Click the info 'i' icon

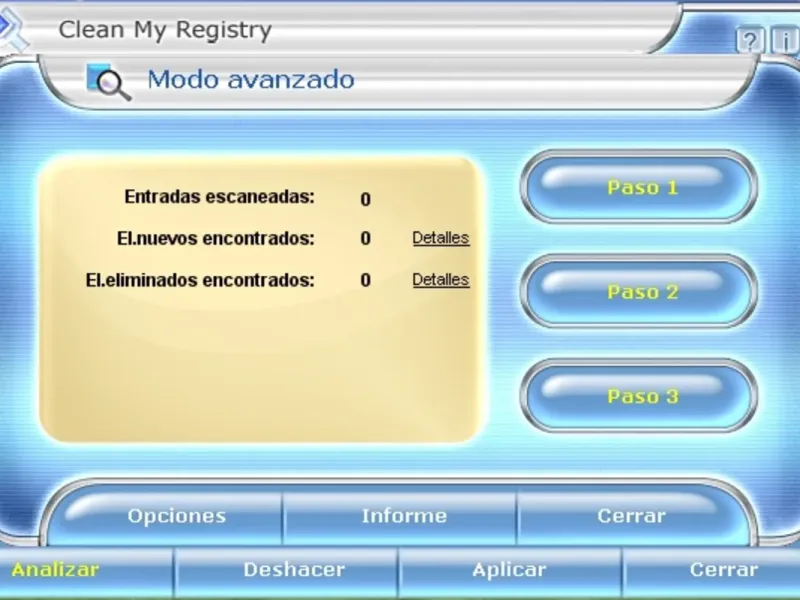785,40
